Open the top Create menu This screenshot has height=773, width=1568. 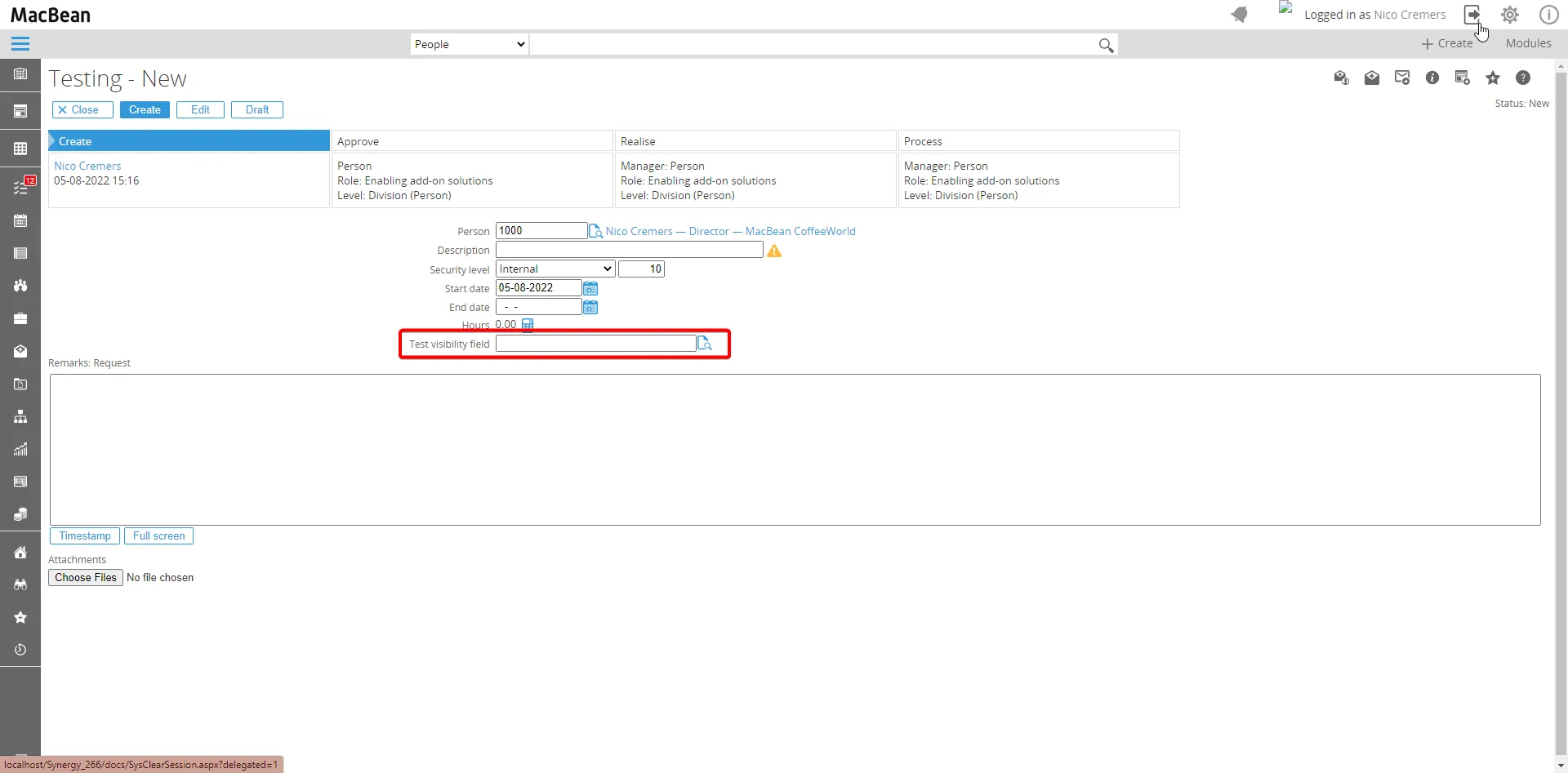pos(1447,43)
